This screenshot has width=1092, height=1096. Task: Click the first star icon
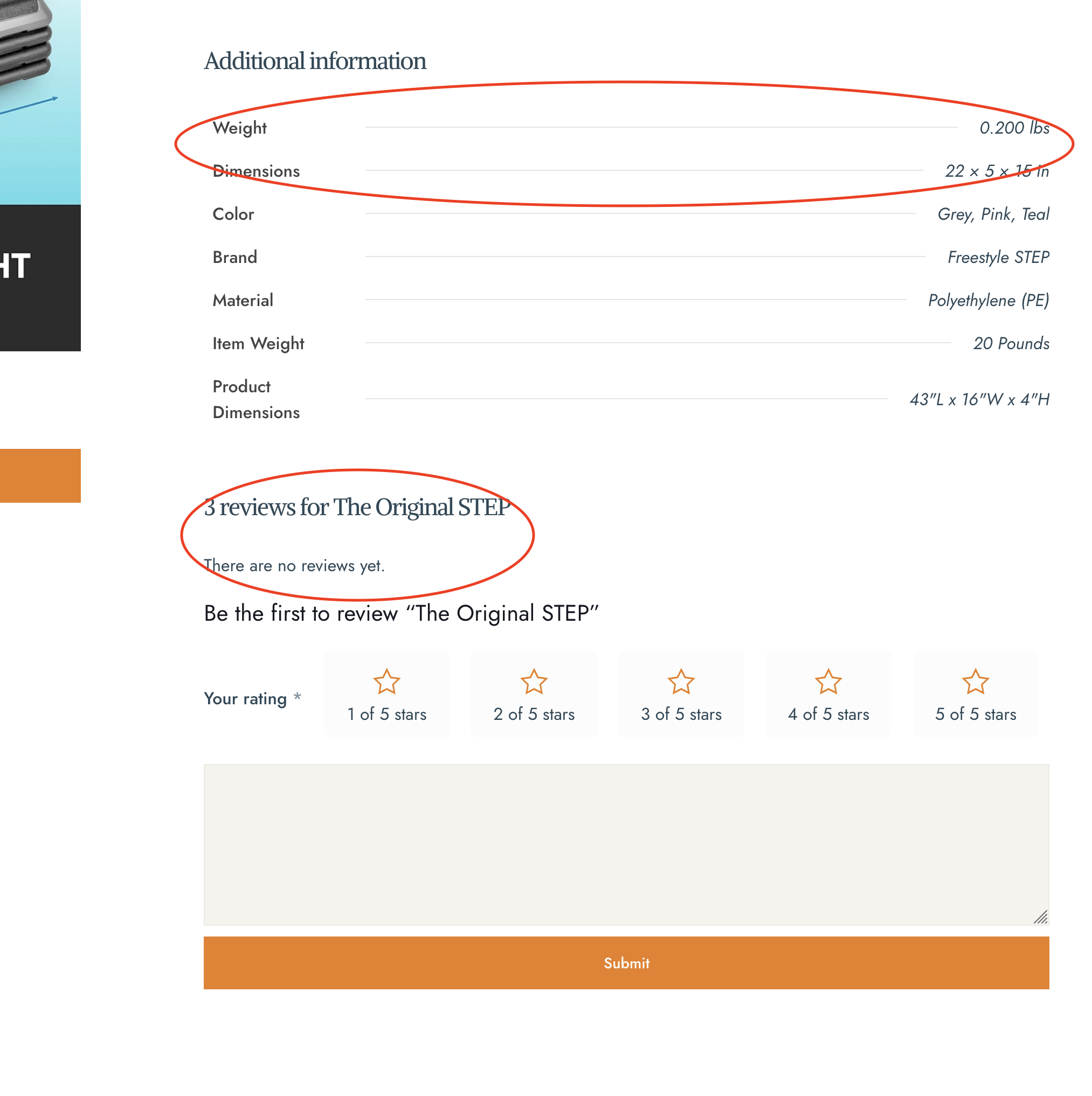tap(386, 681)
